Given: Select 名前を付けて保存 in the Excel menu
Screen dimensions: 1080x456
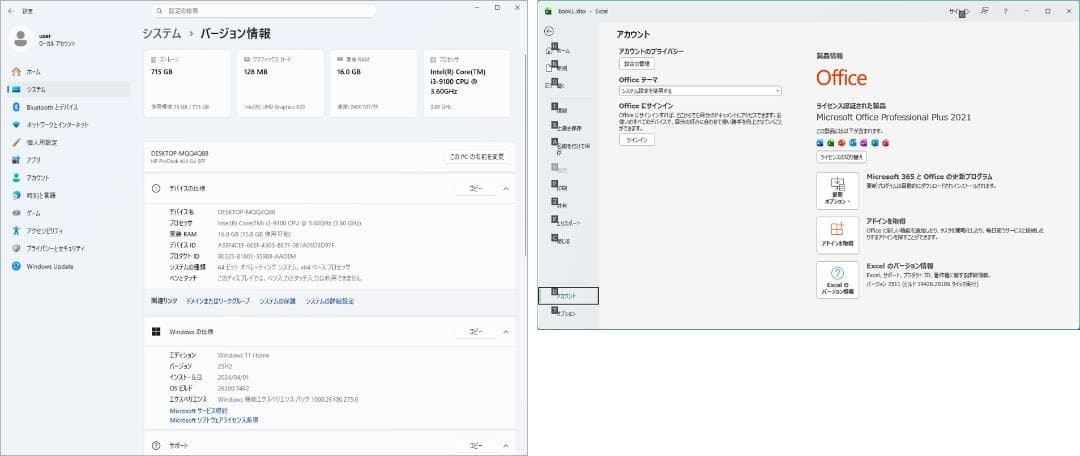Looking at the screenshot, I should tap(568, 147).
